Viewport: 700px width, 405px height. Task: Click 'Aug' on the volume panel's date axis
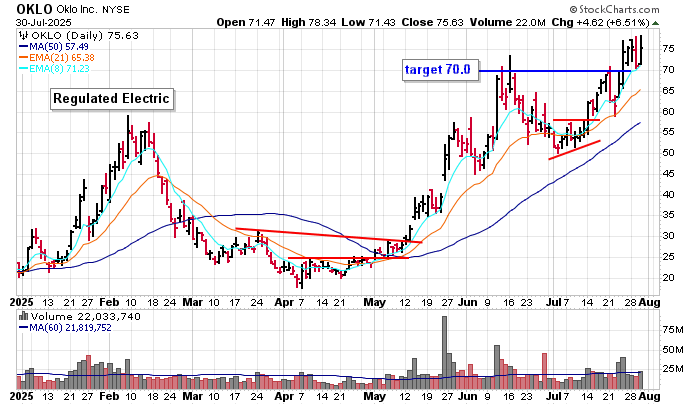pyautogui.click(x=649, y=396)
